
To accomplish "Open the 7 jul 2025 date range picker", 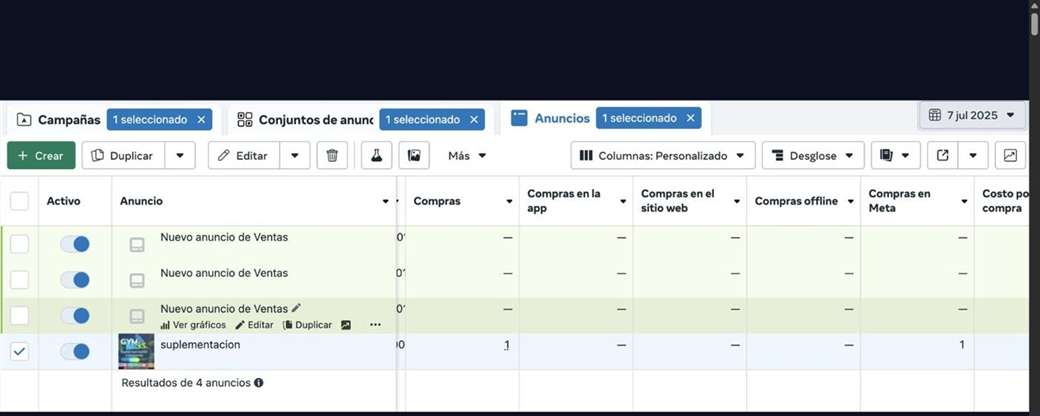I will pos(972,115).
